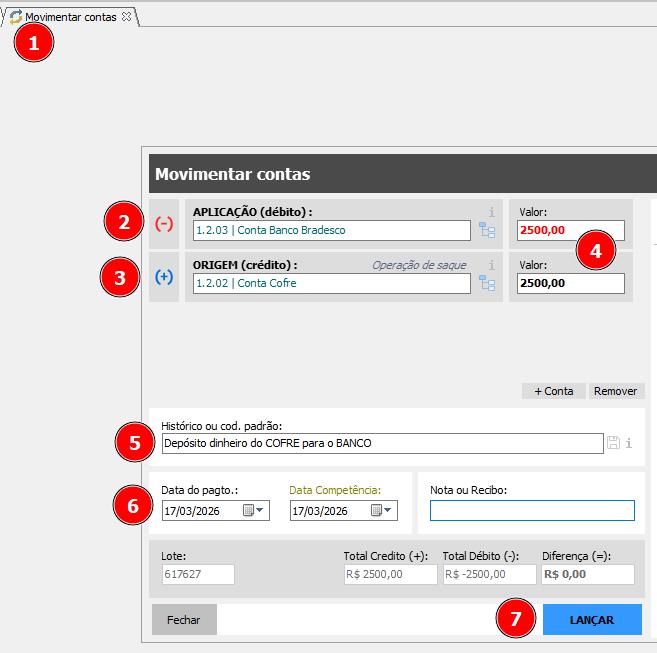Image resolution: width=657 pixels, height=653 pixels.
Task: Click the Nota ou Recibo input field
Action: coord(532,511)
